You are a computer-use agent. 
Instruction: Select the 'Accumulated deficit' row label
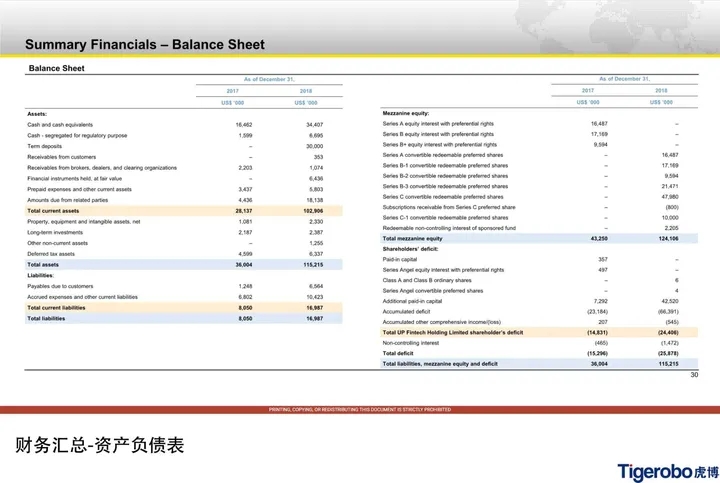click(x=406, y=312)
